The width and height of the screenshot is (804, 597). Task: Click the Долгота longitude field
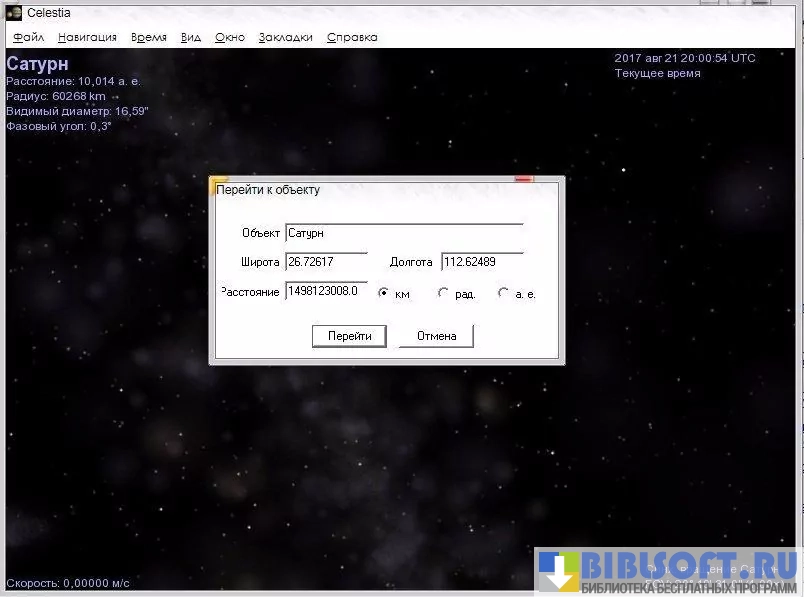(481, 262)
